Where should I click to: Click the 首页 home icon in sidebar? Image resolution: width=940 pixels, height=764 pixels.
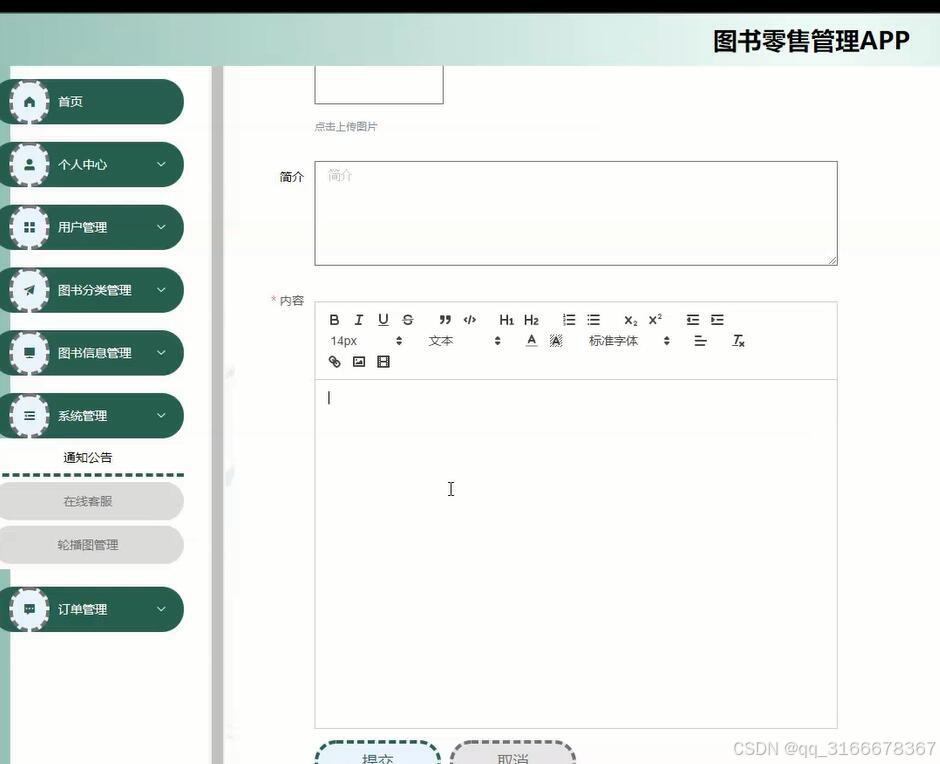(x=29, y=102)
